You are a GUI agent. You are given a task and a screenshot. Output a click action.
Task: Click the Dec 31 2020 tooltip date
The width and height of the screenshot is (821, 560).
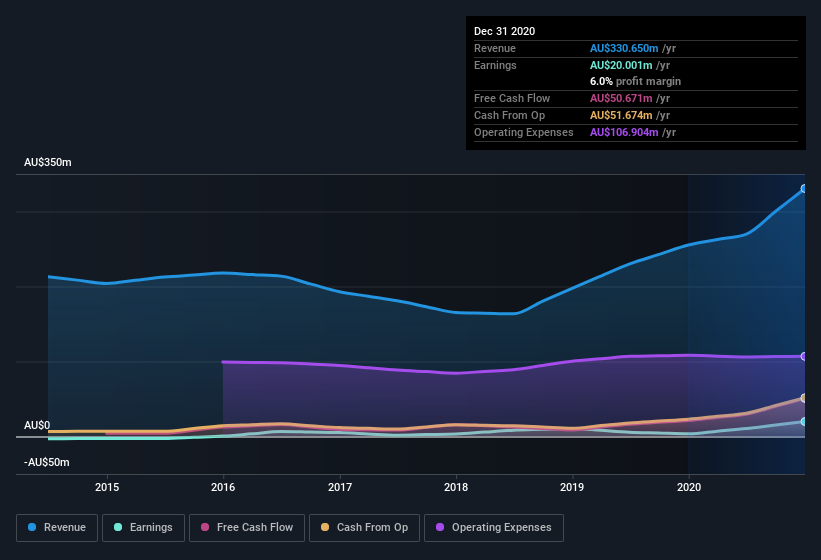504,31
